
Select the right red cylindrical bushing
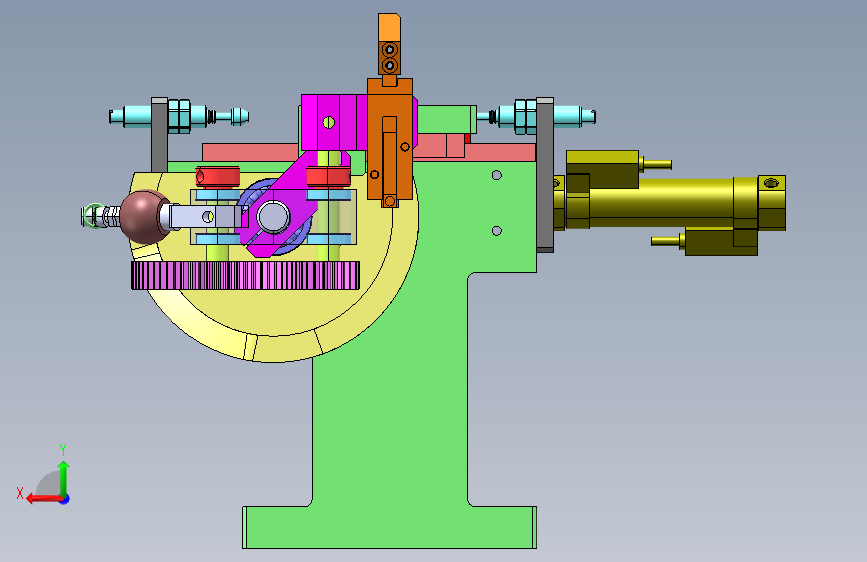coord(328,176)
